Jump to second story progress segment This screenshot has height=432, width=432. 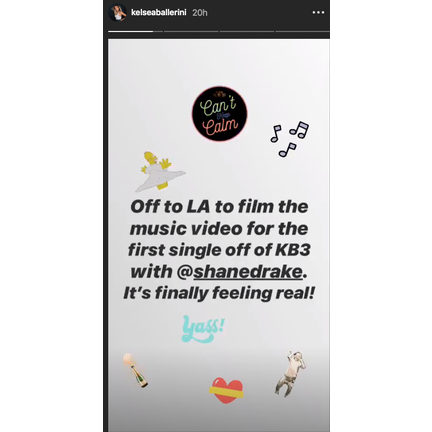coord(191,32)
